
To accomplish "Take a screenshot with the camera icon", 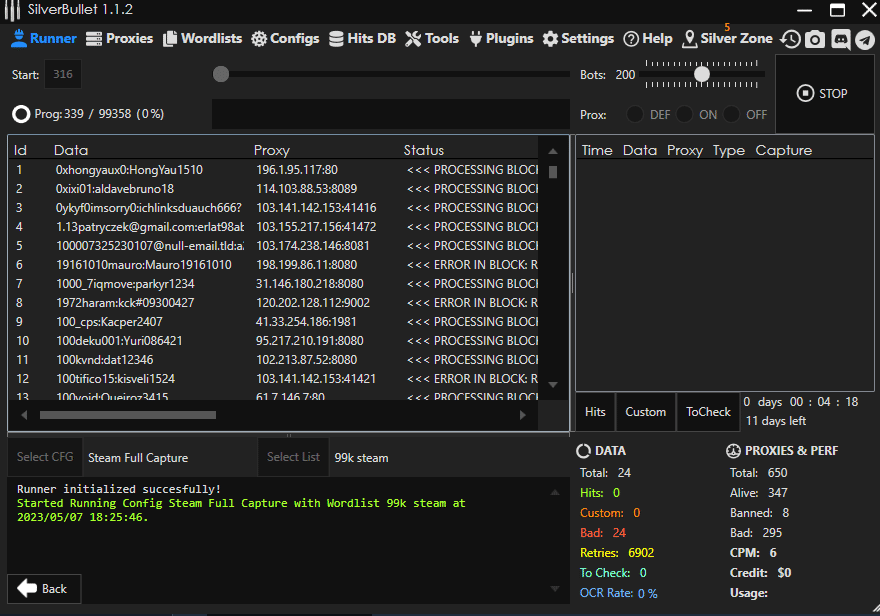I will point(815,39).
